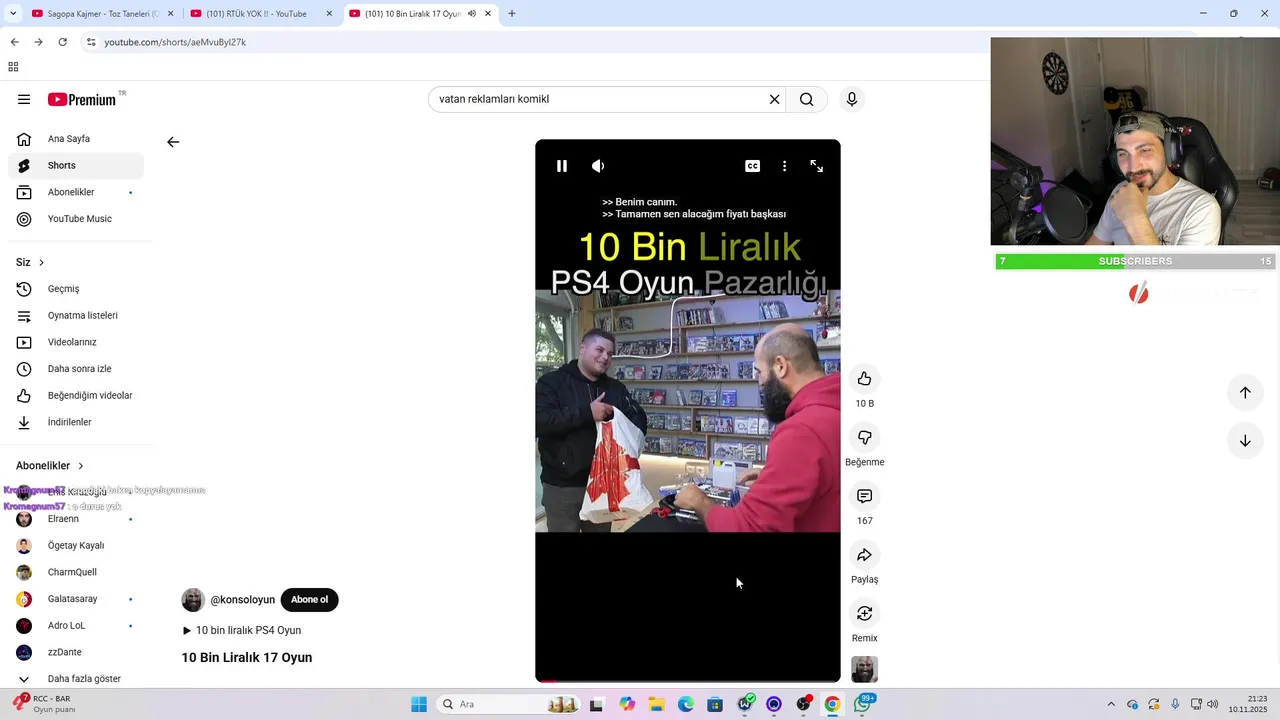Open Oynatma listeleri
1280x720 pixels.
tap(76, 315)
